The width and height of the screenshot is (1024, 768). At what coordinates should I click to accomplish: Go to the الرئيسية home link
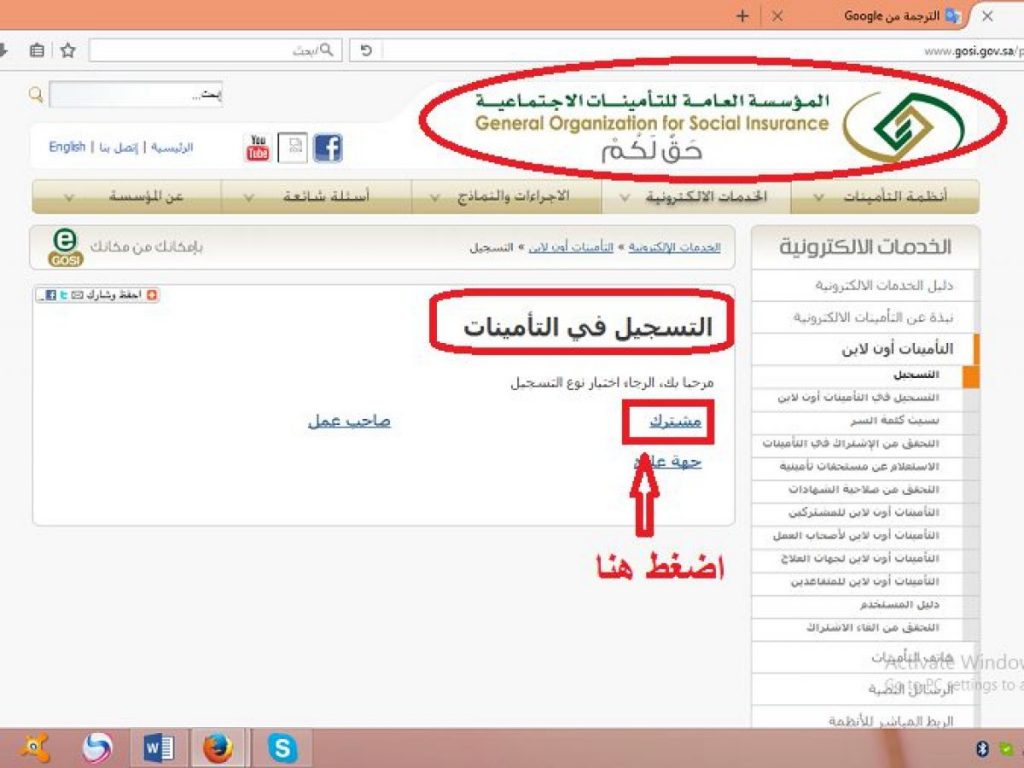click(x=172, y=148)
